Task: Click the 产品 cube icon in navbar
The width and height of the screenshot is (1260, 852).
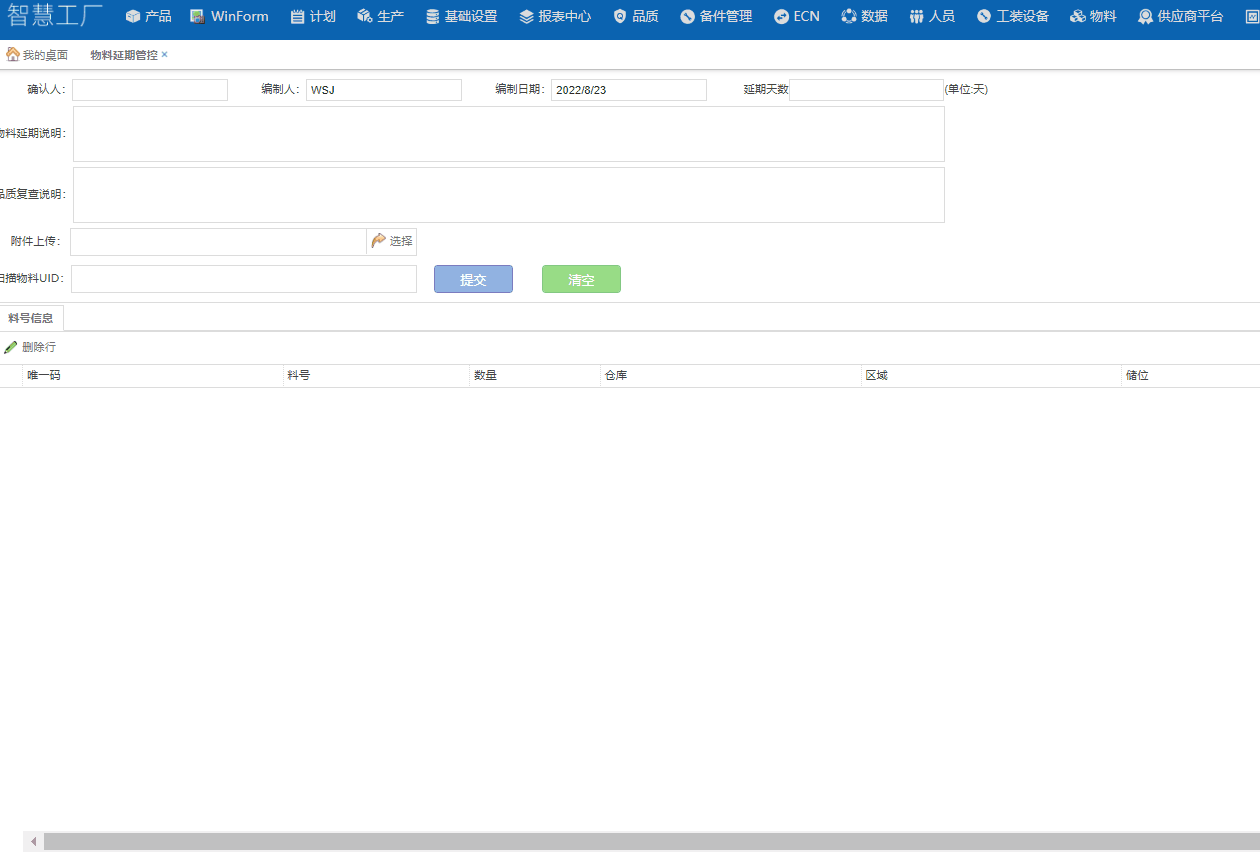Action: tap(132, 17)
